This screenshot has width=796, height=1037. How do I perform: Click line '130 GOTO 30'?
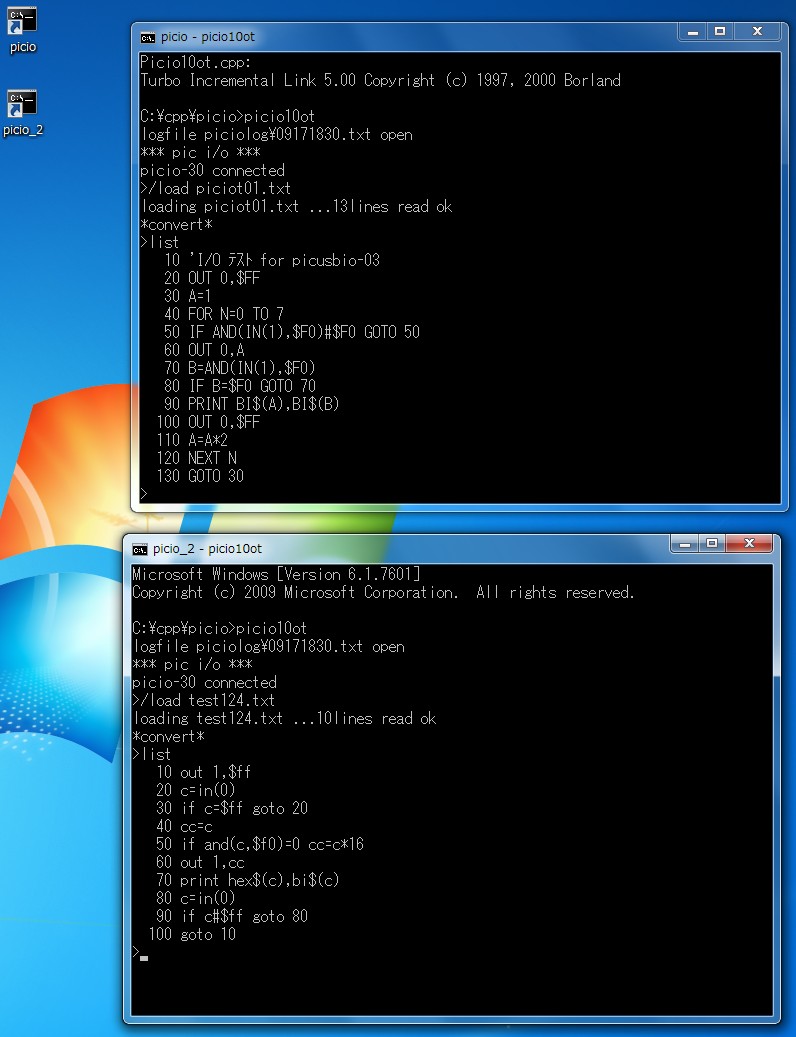tap(200, 476)
